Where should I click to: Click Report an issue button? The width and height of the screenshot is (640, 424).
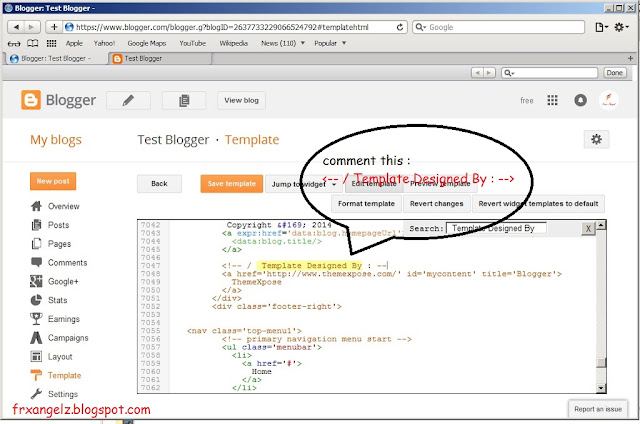pyautogui.click(x=598, y=409)
